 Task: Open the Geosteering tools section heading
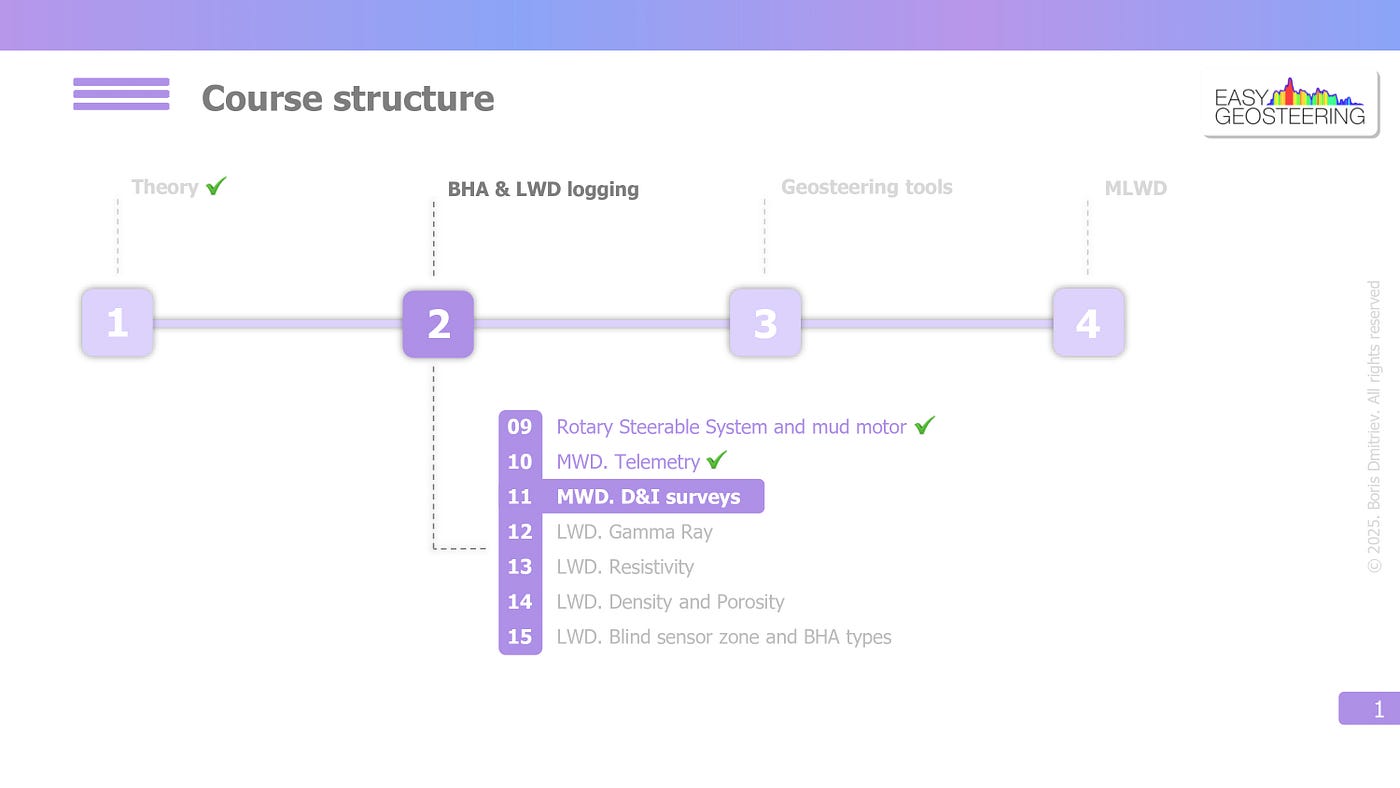click(x=867, y=187)
